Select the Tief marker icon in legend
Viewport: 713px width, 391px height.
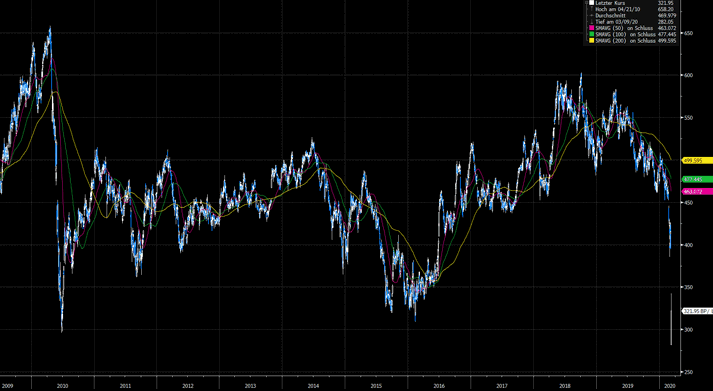click(x=592, y=21)
